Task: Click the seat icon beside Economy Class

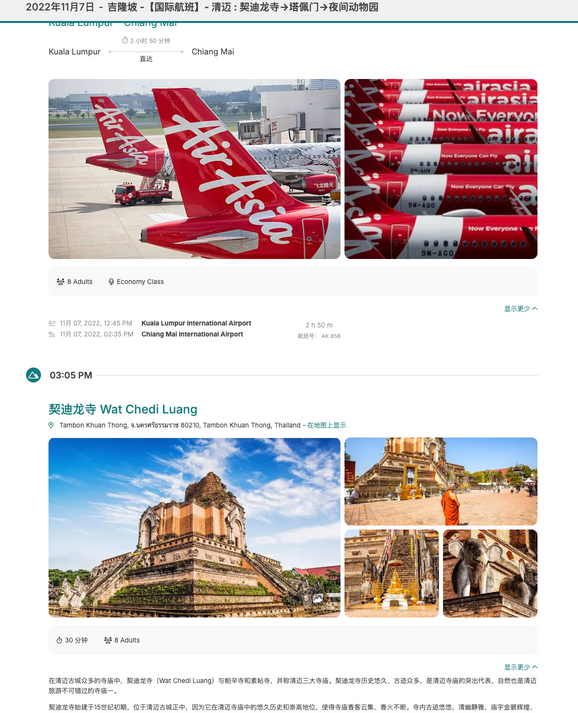Action: 111,282
